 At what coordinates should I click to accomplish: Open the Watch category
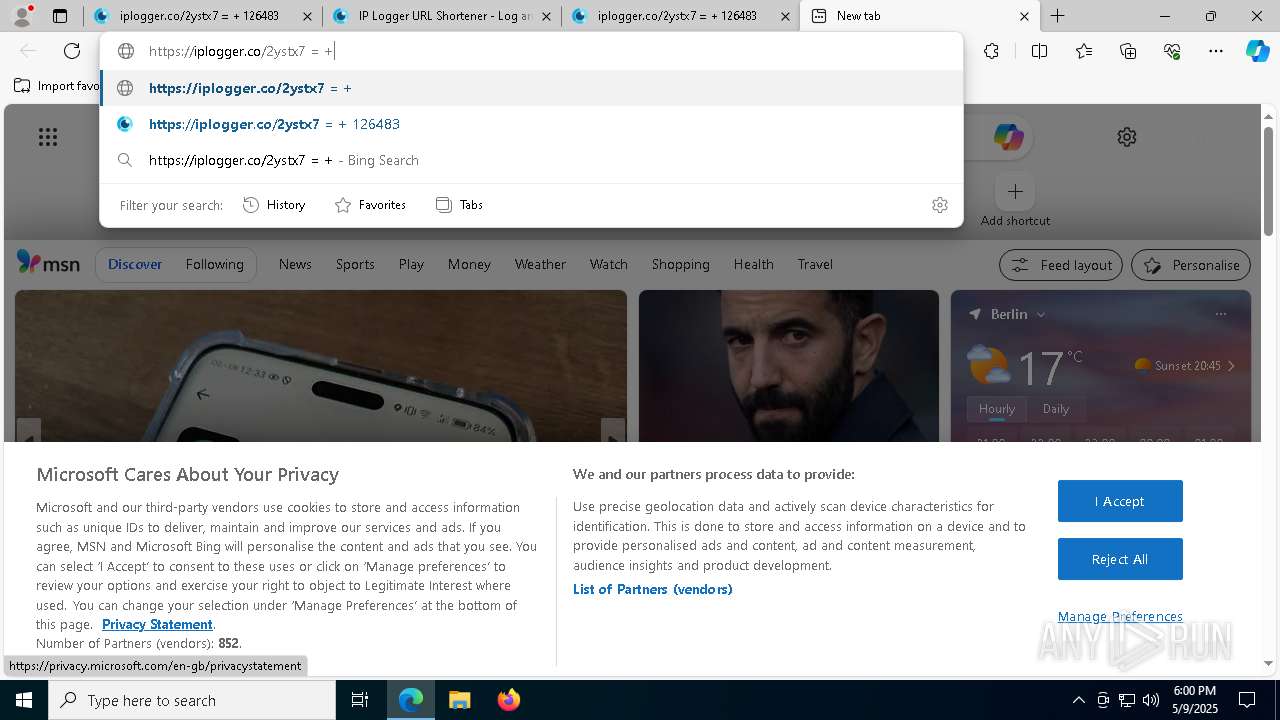click(609, 264)
